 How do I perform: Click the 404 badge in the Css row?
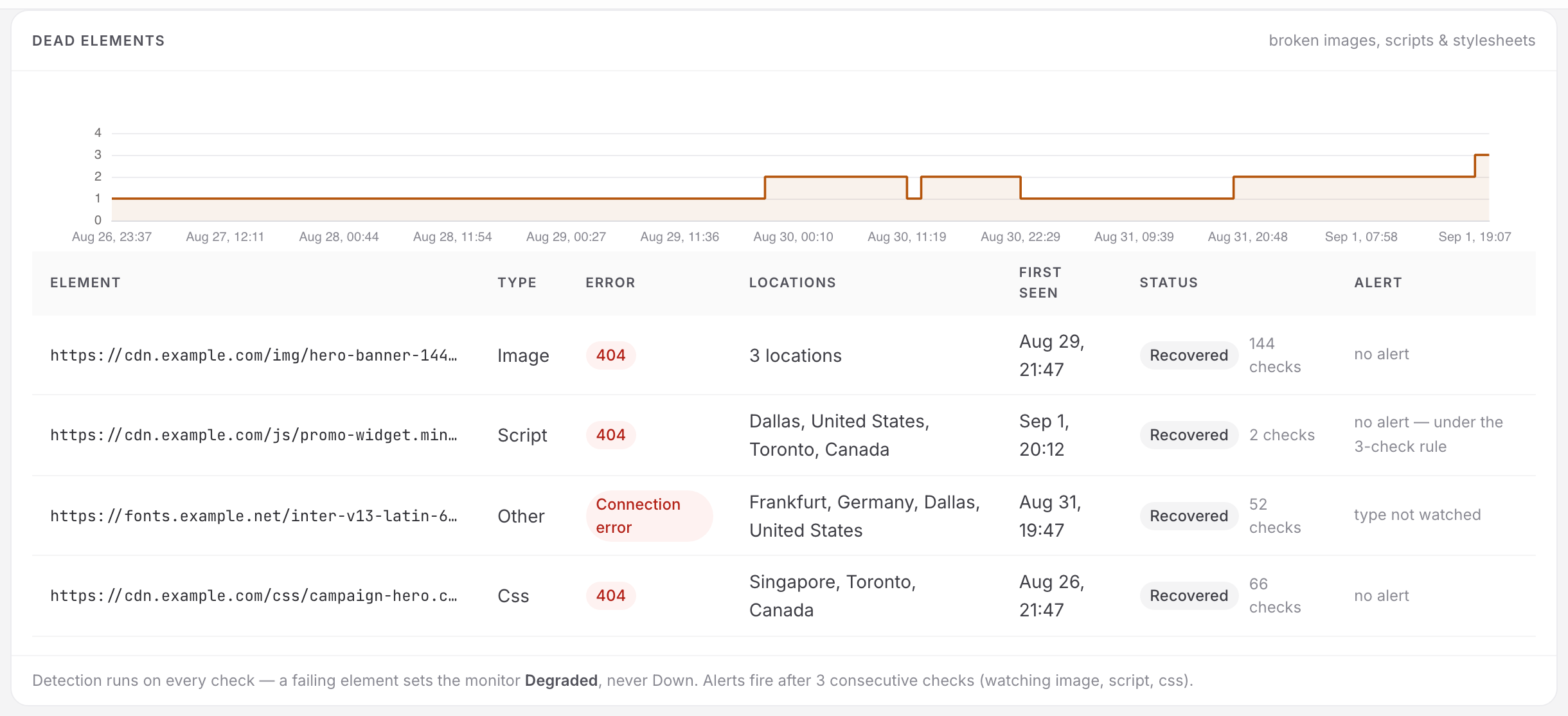point(610,596)
